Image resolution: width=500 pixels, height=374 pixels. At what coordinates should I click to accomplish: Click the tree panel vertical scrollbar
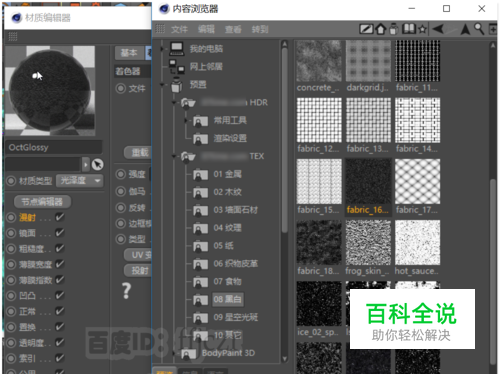coord(285,140)
